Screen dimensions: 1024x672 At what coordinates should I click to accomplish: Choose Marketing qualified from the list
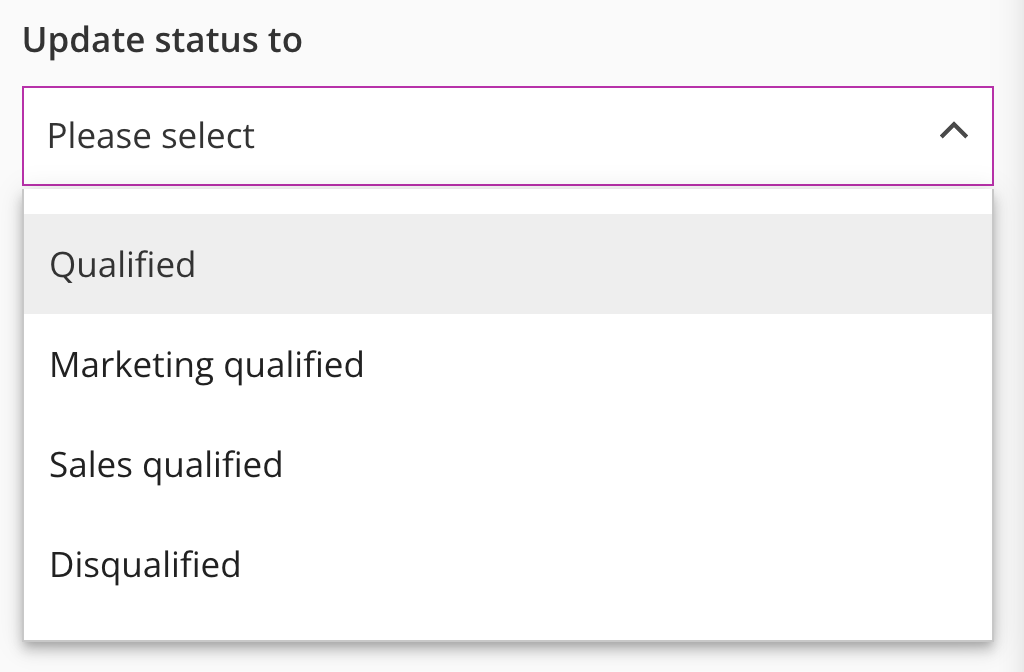(x=206, y=365)
